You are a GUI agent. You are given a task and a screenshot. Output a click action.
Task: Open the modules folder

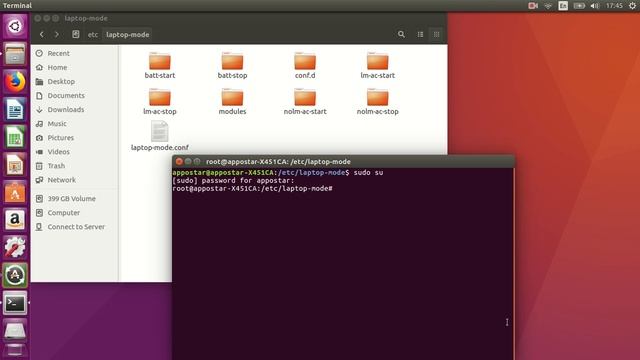click(232, 101)
